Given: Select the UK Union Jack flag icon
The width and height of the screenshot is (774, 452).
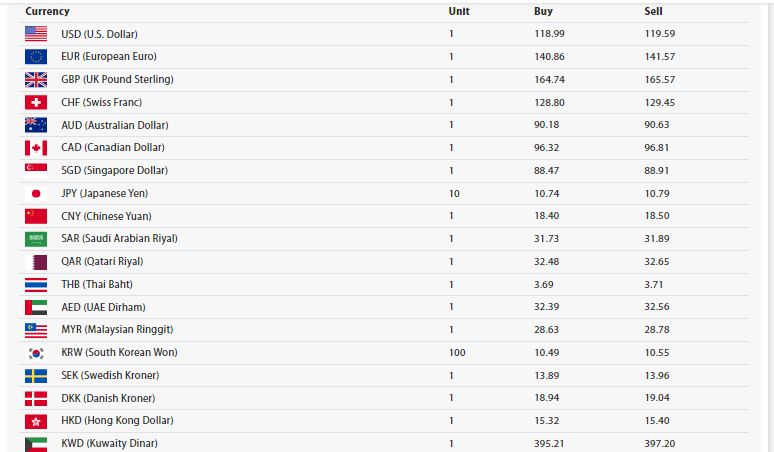Looking at the screenshot, I should pyautogui.click(x=36, y=79).
